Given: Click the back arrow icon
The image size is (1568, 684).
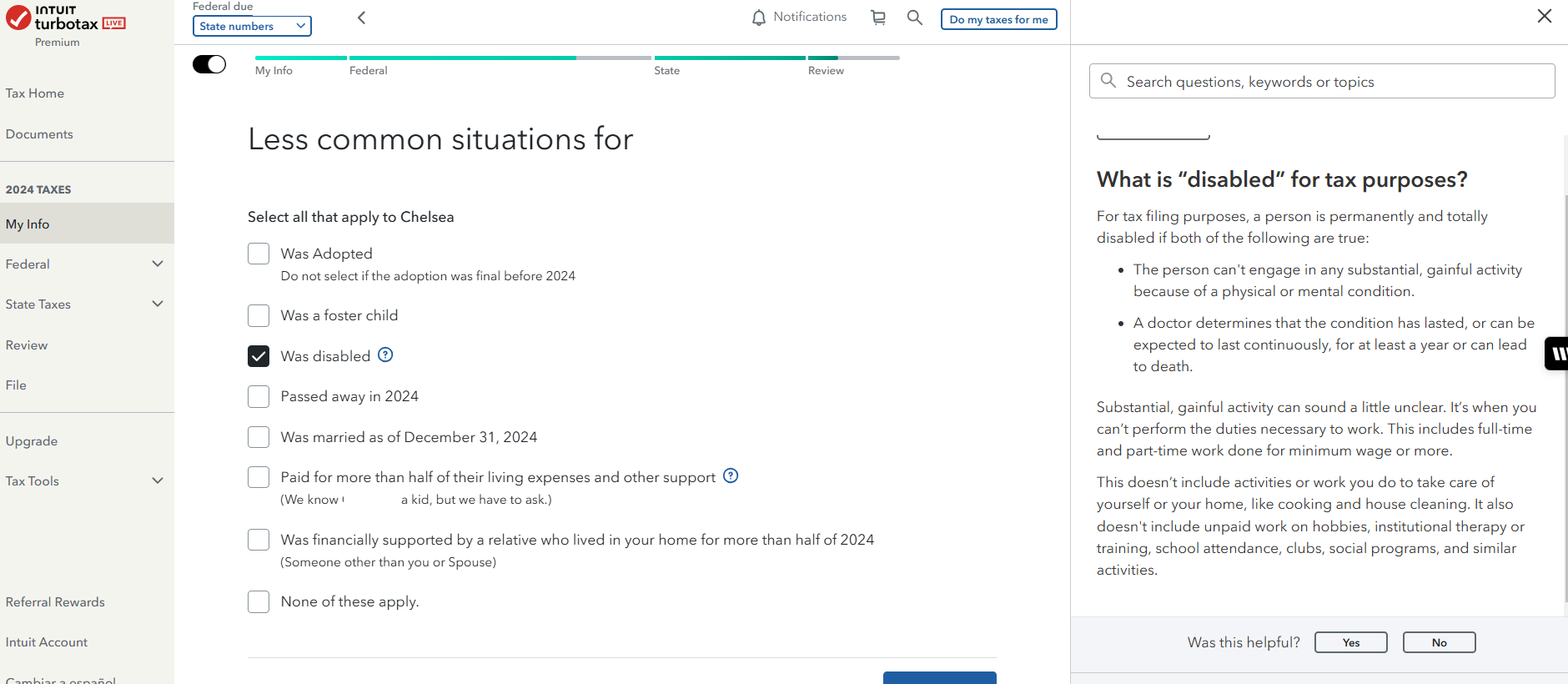Looking at the screenshot, I should [x=362, y=18].
